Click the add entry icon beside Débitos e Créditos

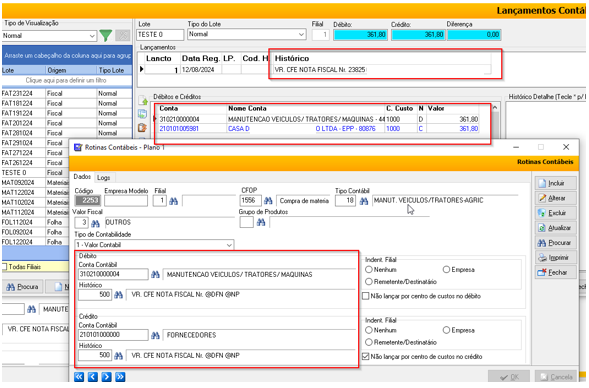[x=143, y=101]
